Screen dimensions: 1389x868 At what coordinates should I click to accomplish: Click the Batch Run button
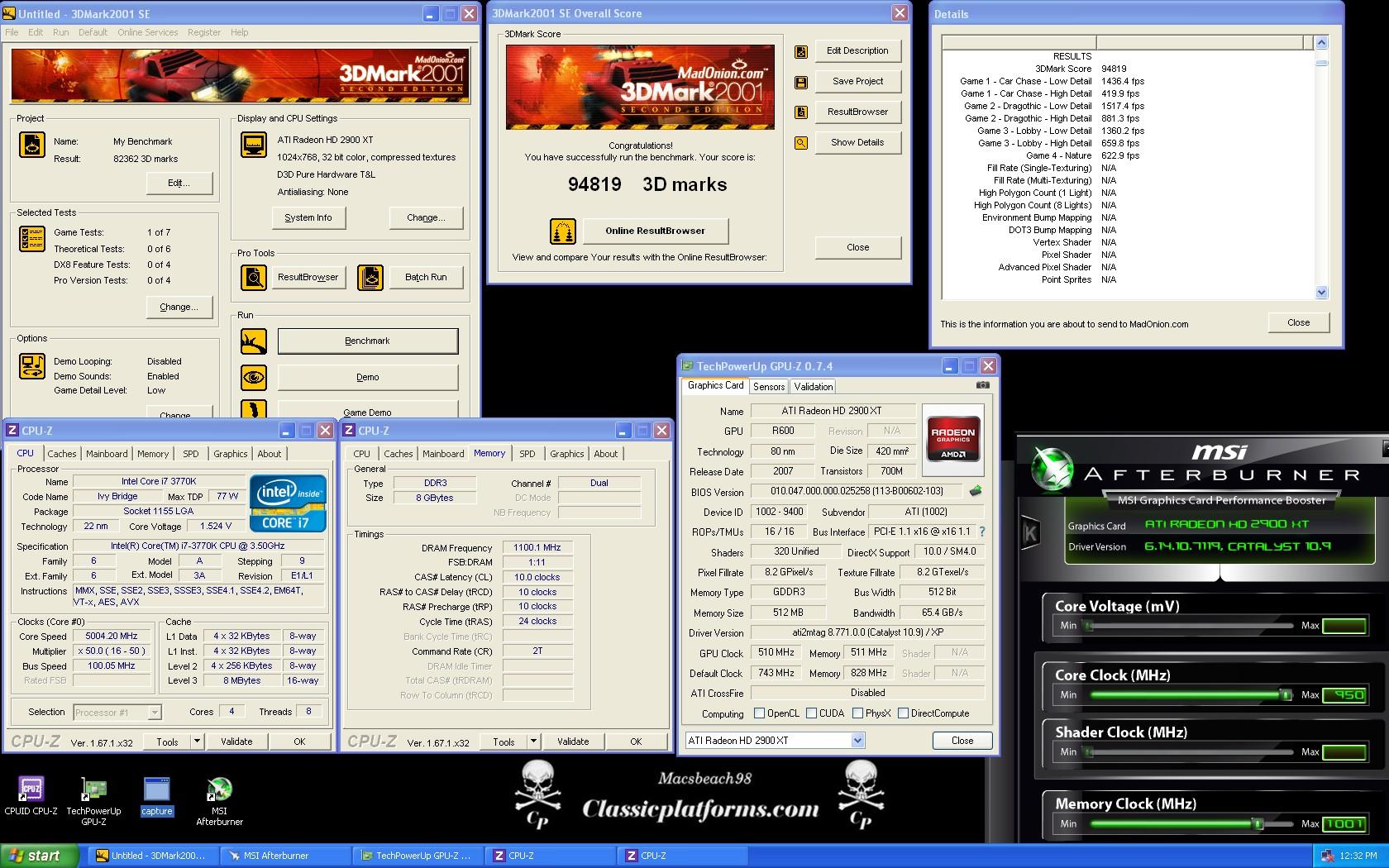coord(426,278)
